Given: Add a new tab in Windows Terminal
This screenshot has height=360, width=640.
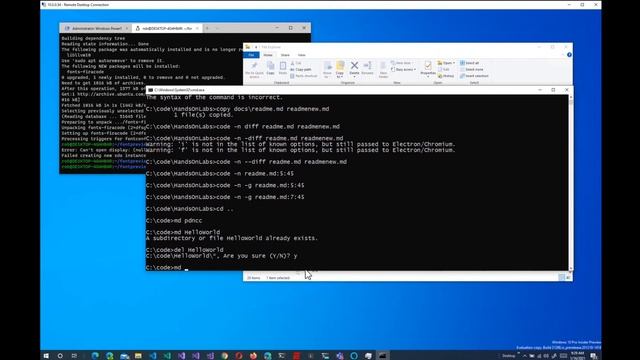Looking at the screenshot, I should (207, 28).
